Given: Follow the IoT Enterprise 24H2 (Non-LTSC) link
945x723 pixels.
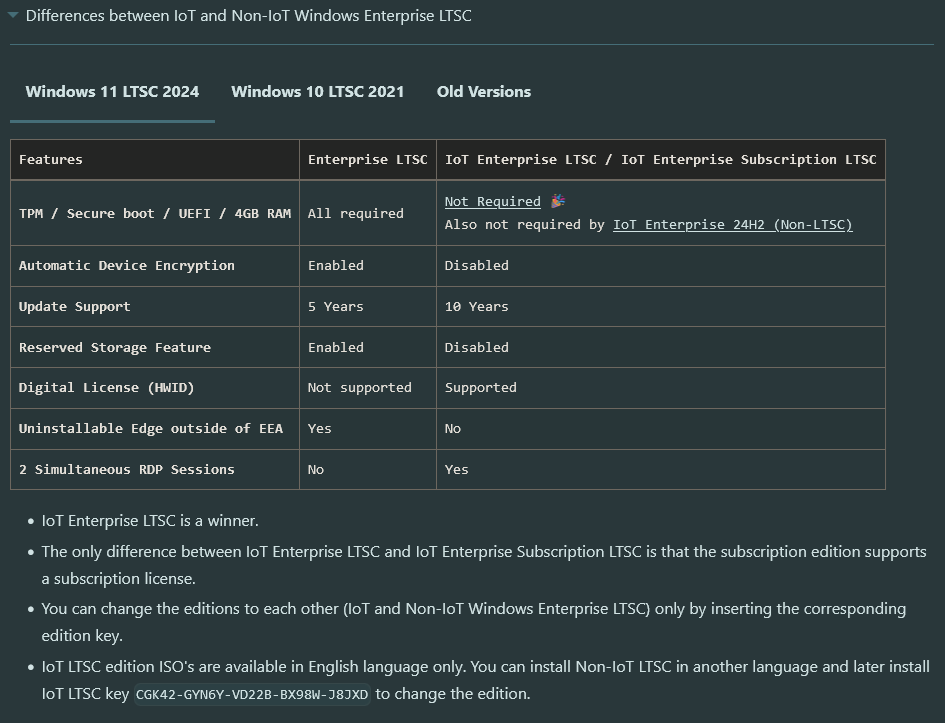Looking at the screenshot, I should coord(733,225).
